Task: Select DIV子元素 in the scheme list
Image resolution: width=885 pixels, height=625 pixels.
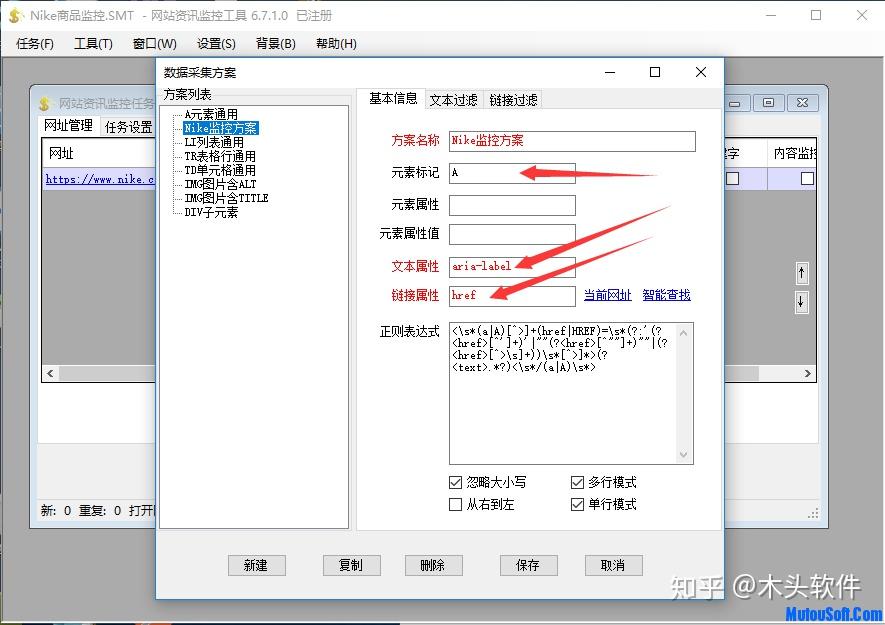Action: pos(211,212)
